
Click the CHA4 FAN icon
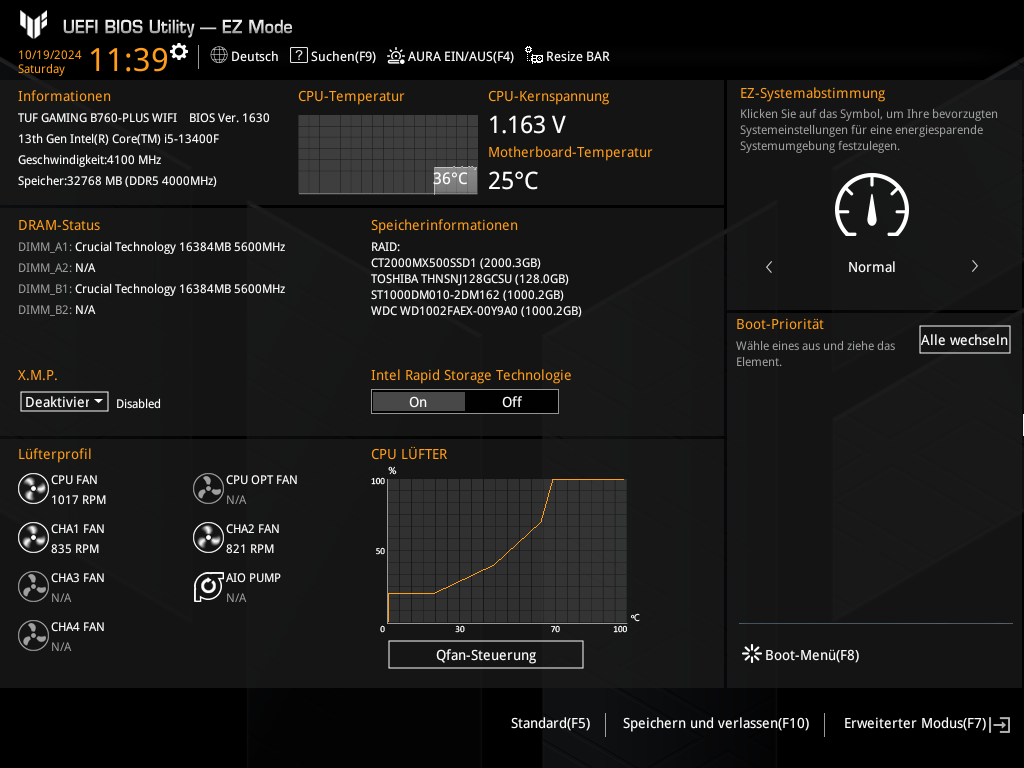click(x=33, y=635)
